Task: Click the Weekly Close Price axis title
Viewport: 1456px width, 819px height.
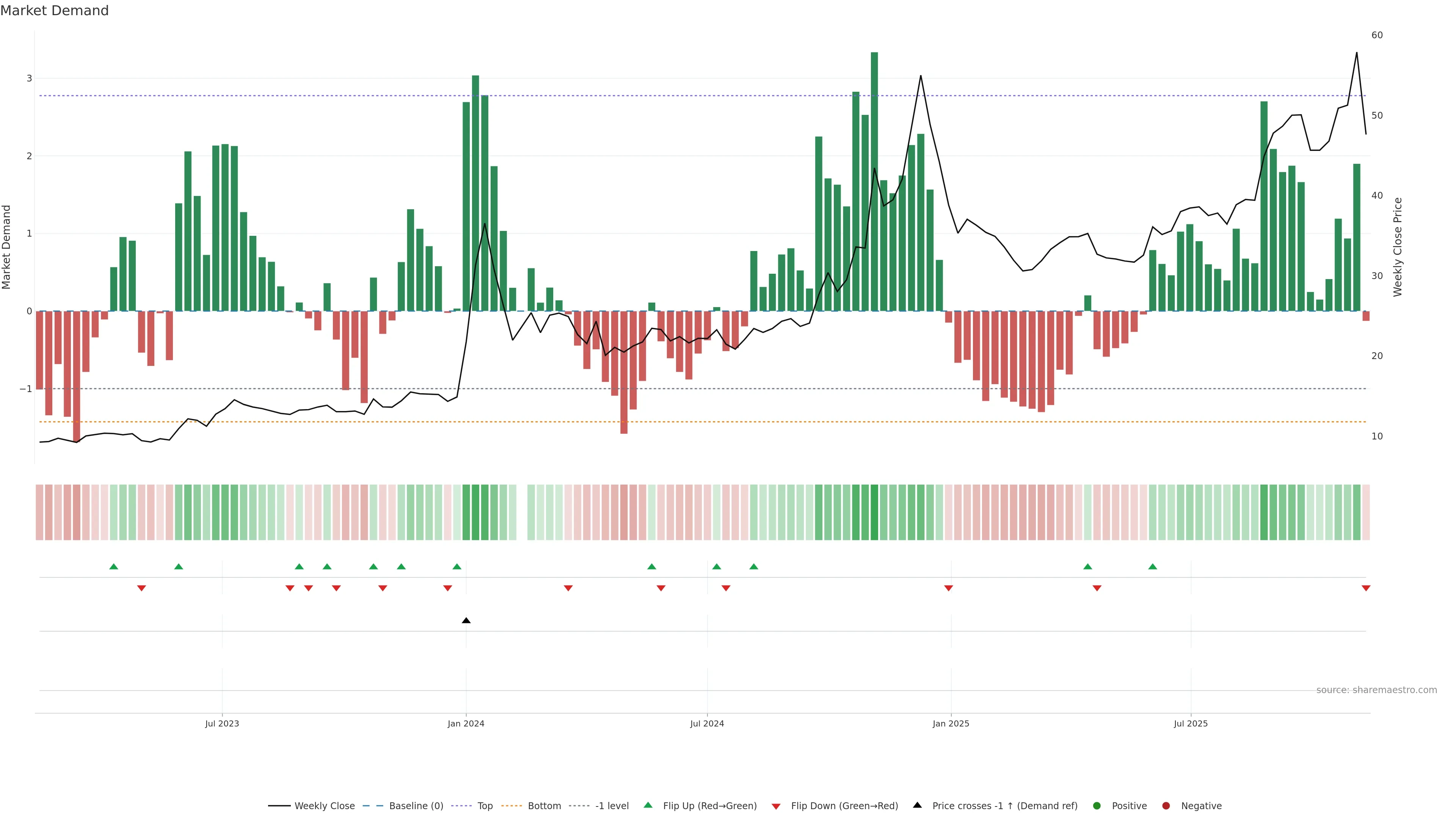Action: [x=1398, y=247]
